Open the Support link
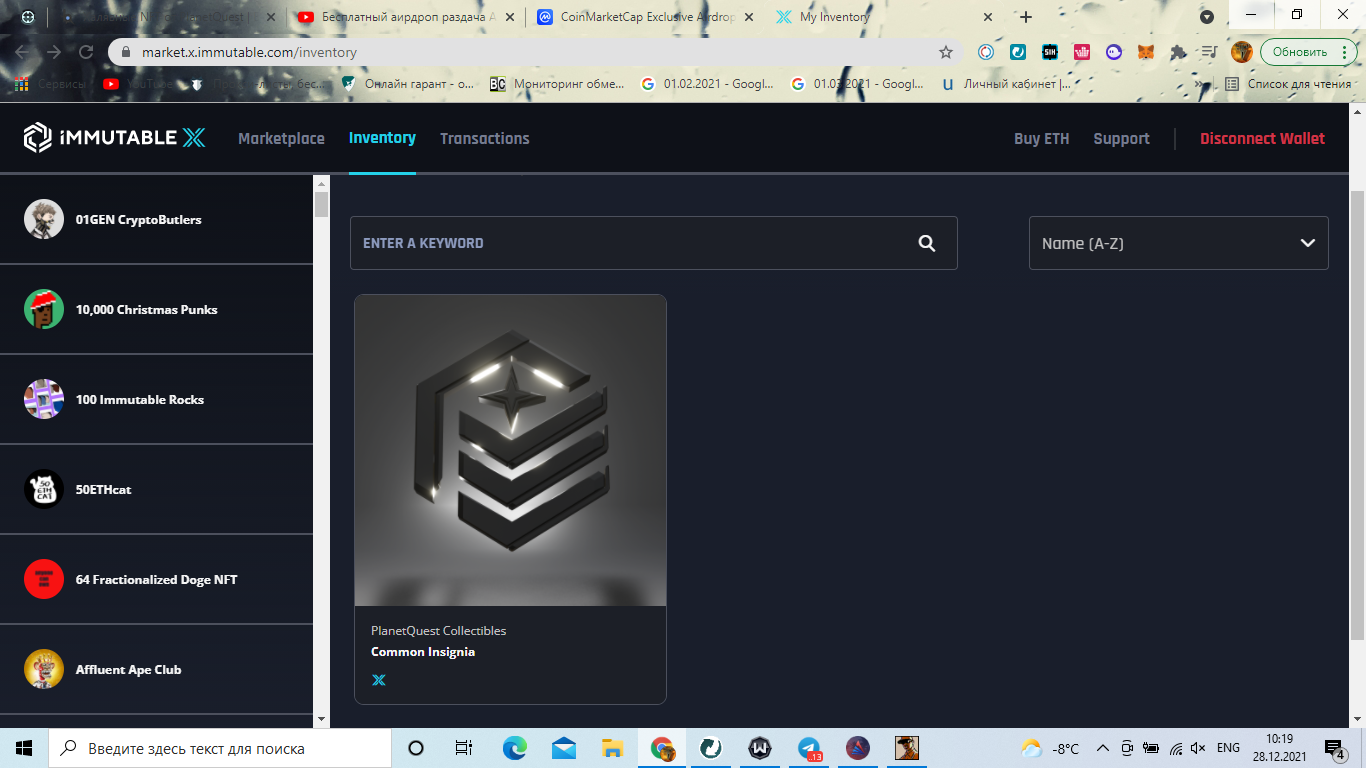 point(1122,139)
